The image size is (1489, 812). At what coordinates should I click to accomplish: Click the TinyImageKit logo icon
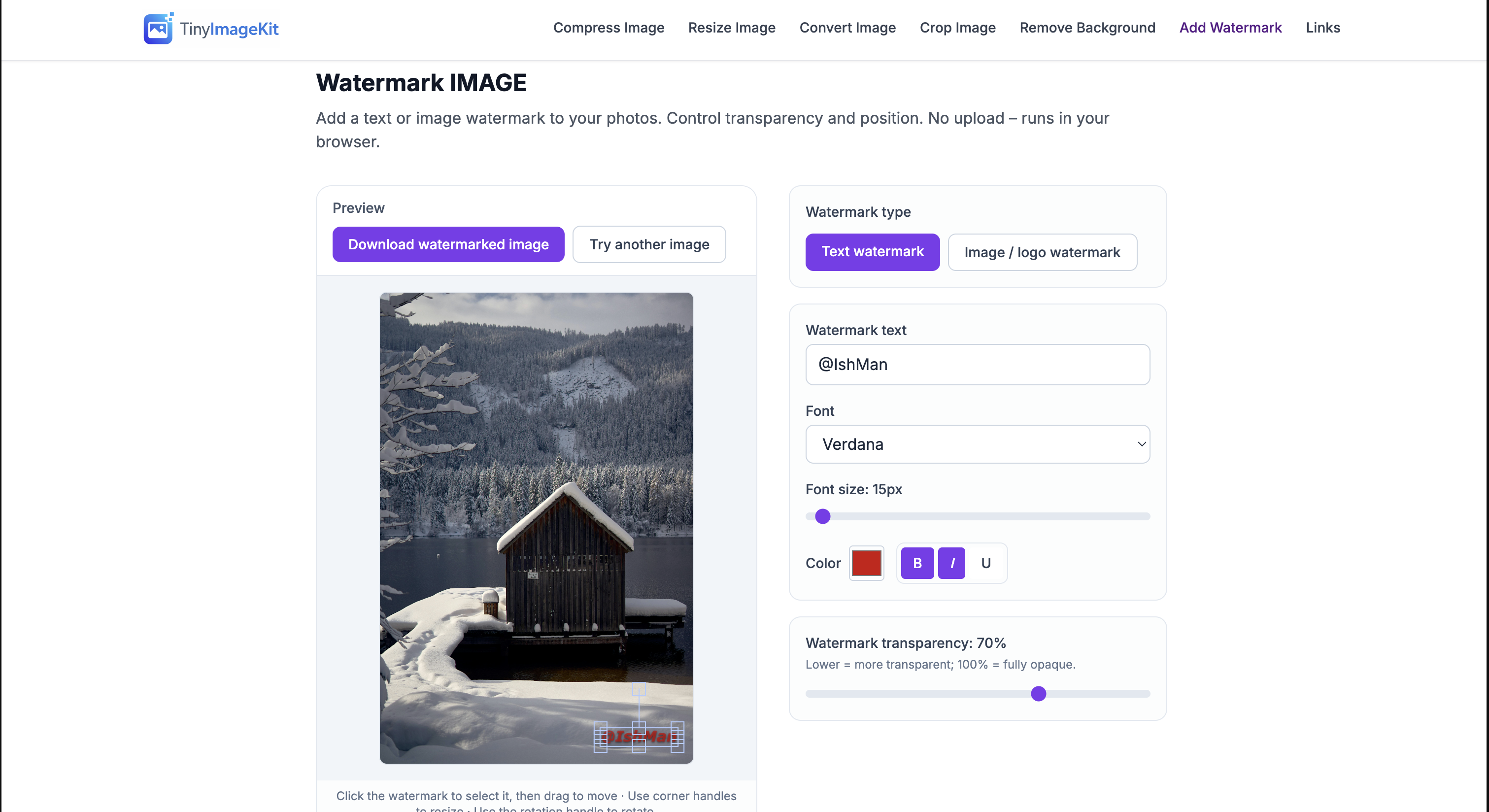click(158, 28)
